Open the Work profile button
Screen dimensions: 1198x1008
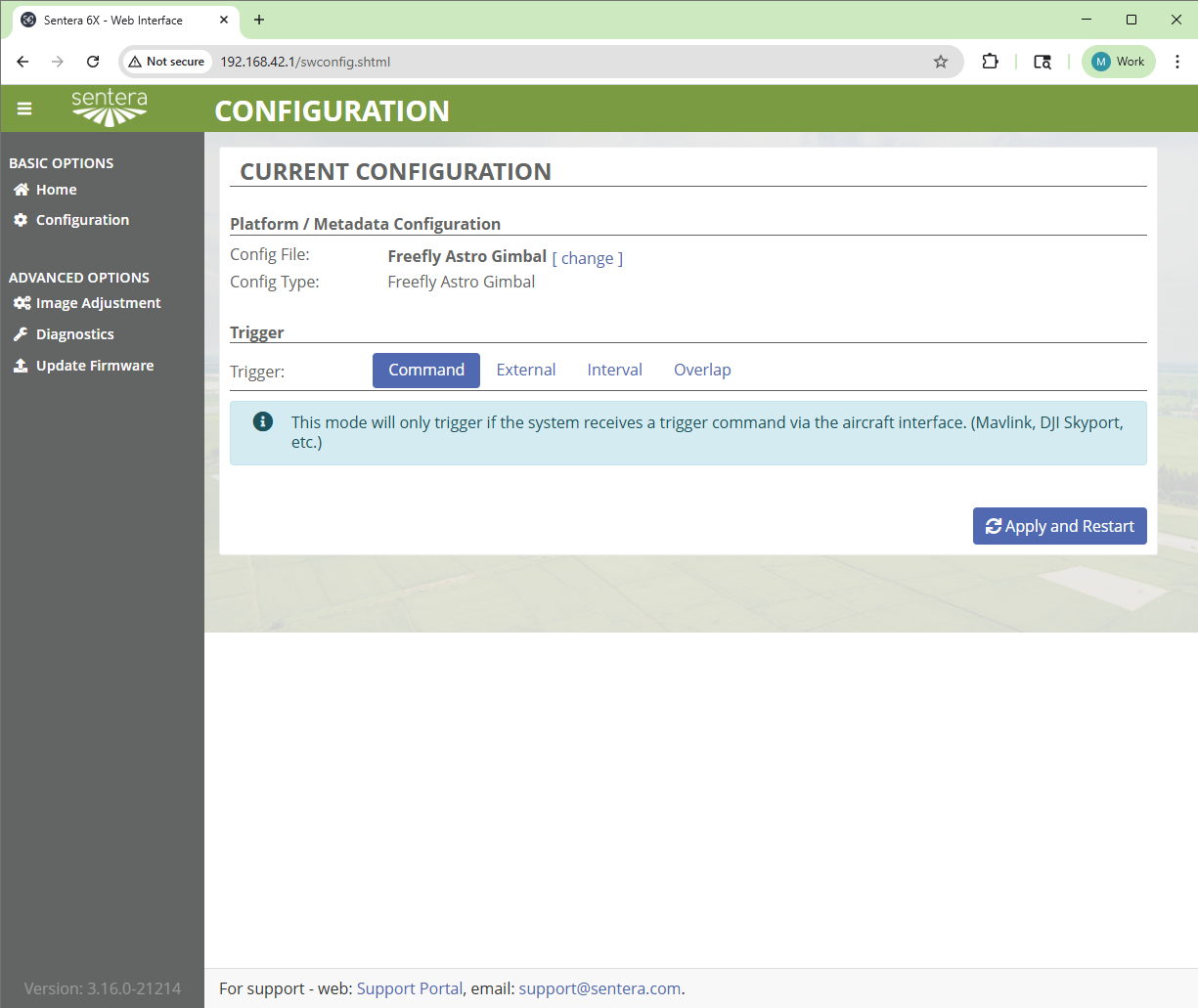tap(1118, 62)
